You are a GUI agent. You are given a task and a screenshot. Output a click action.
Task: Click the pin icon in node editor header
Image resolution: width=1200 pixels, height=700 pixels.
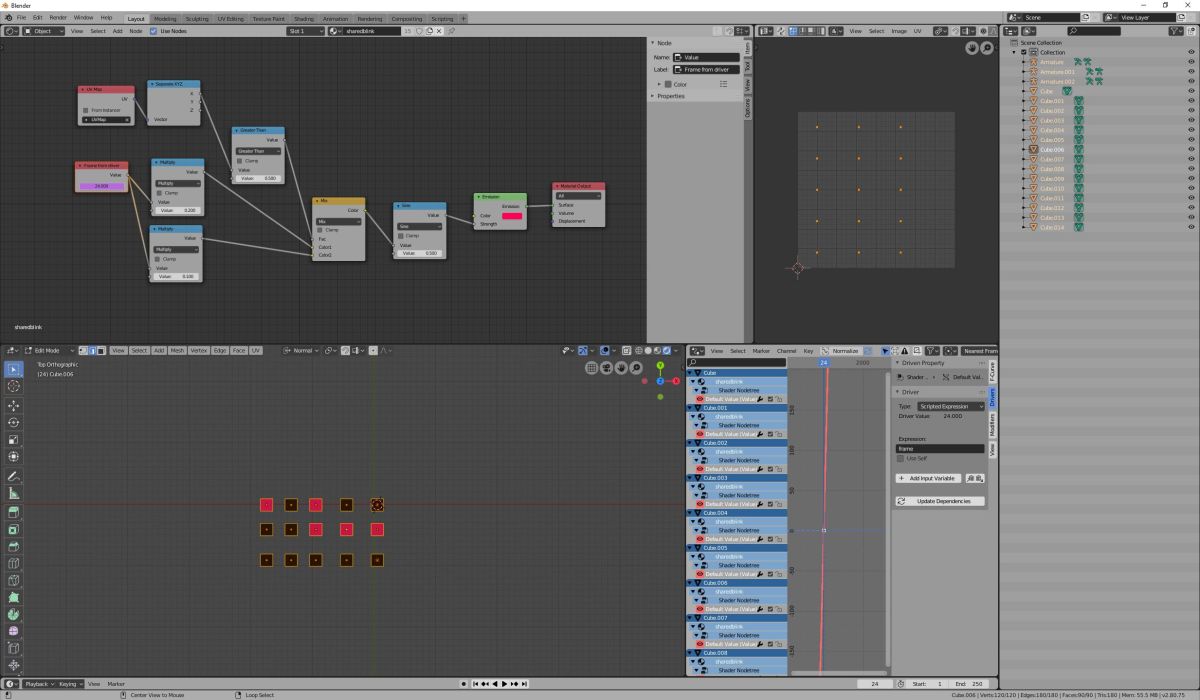452,31
